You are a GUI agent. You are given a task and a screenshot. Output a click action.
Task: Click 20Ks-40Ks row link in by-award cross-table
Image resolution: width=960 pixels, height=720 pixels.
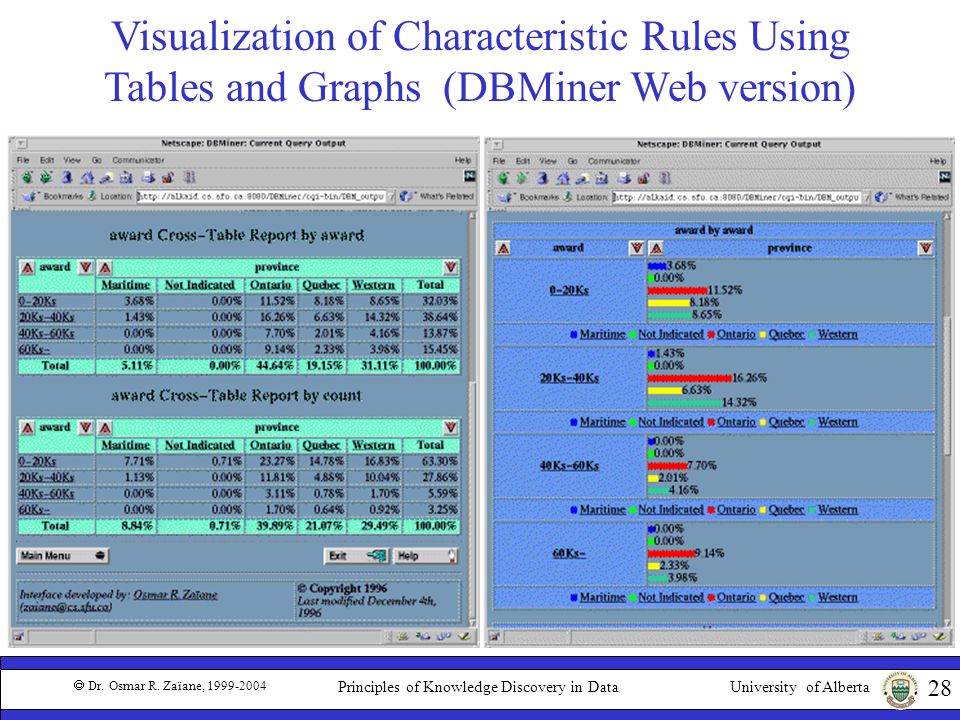tap(47, 317)
